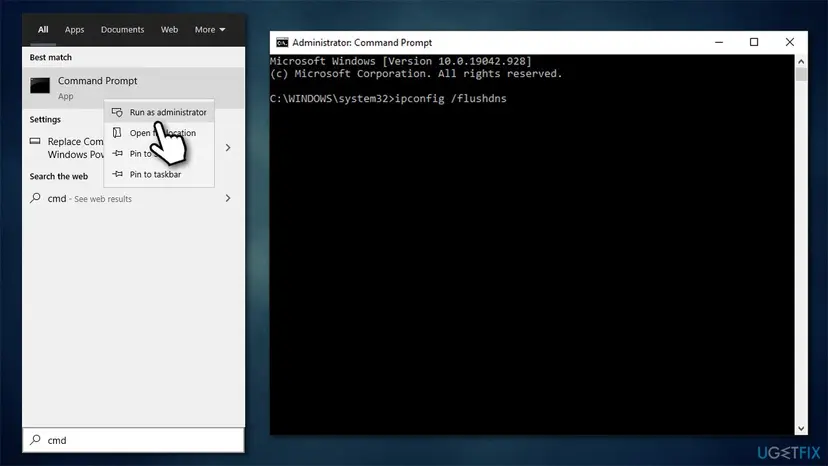Click the Search the web section heading
Viewport: 828px width, 466px height.
[59, 176]
